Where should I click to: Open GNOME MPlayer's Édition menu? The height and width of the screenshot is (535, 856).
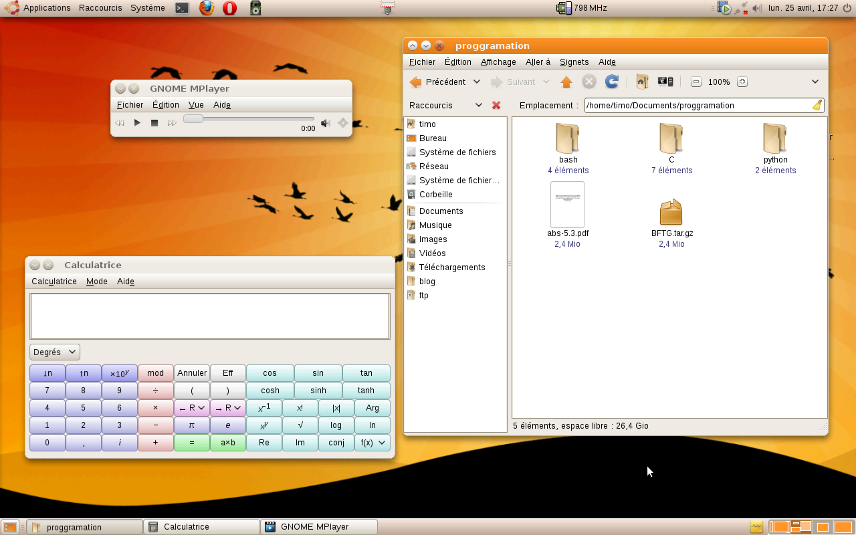coord(165,105)
